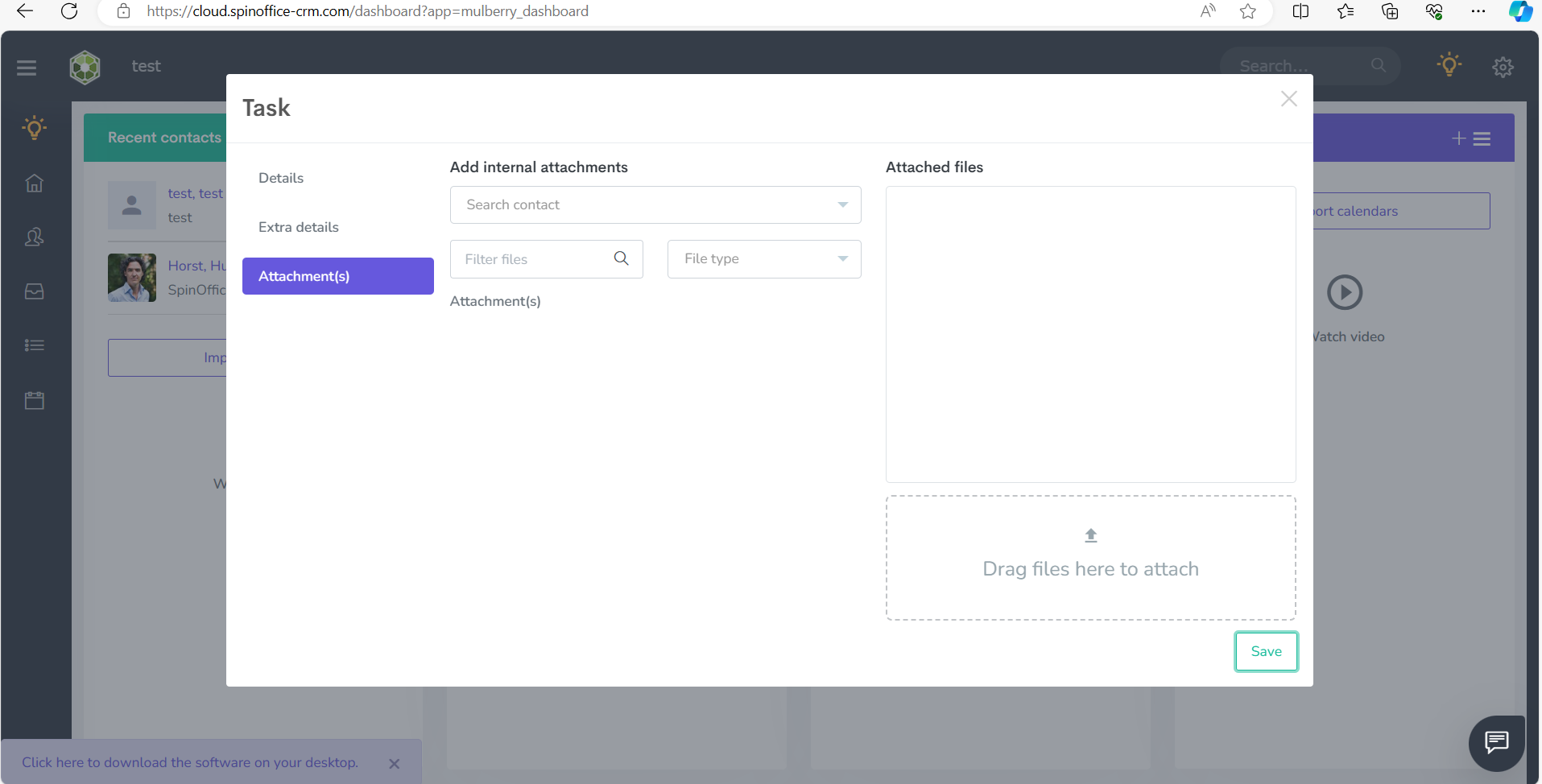Click the download software on desktop link
Viewport: 1542px width, 784px height.
tap(190, 762)
